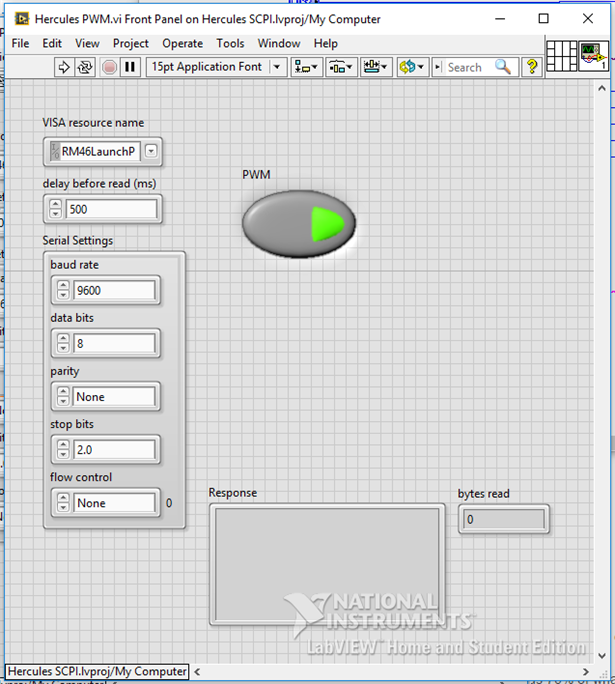The height and width of the screenshot is (684, 615).
Task: Open the Tools menu
Action: [230, 43]
